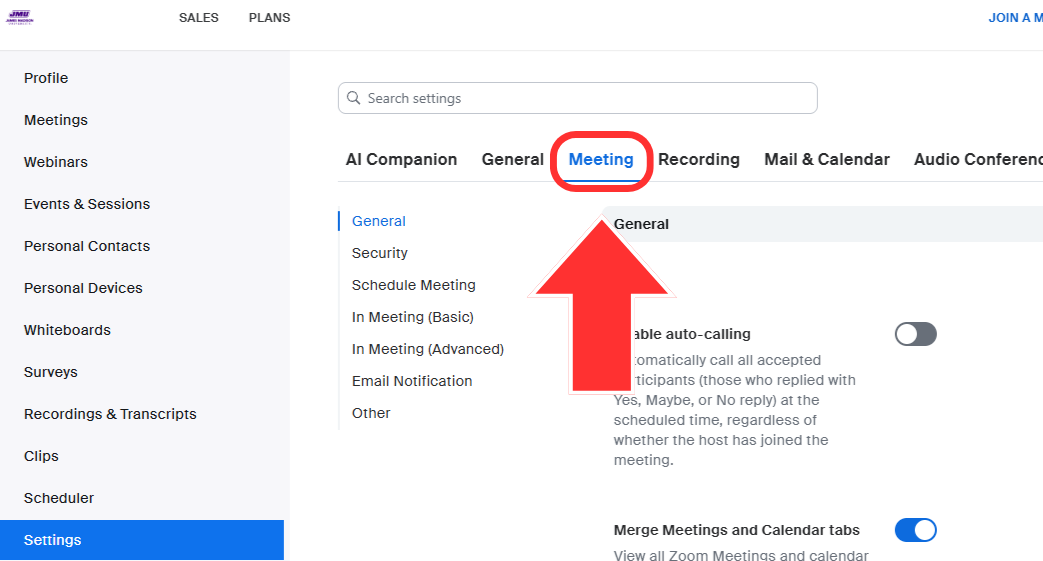Image resolution: width=1043 pixels, height=561 pixels.
Task: Open Personal Contacts page
Action: pyautogui.click(x=87, y=246)
